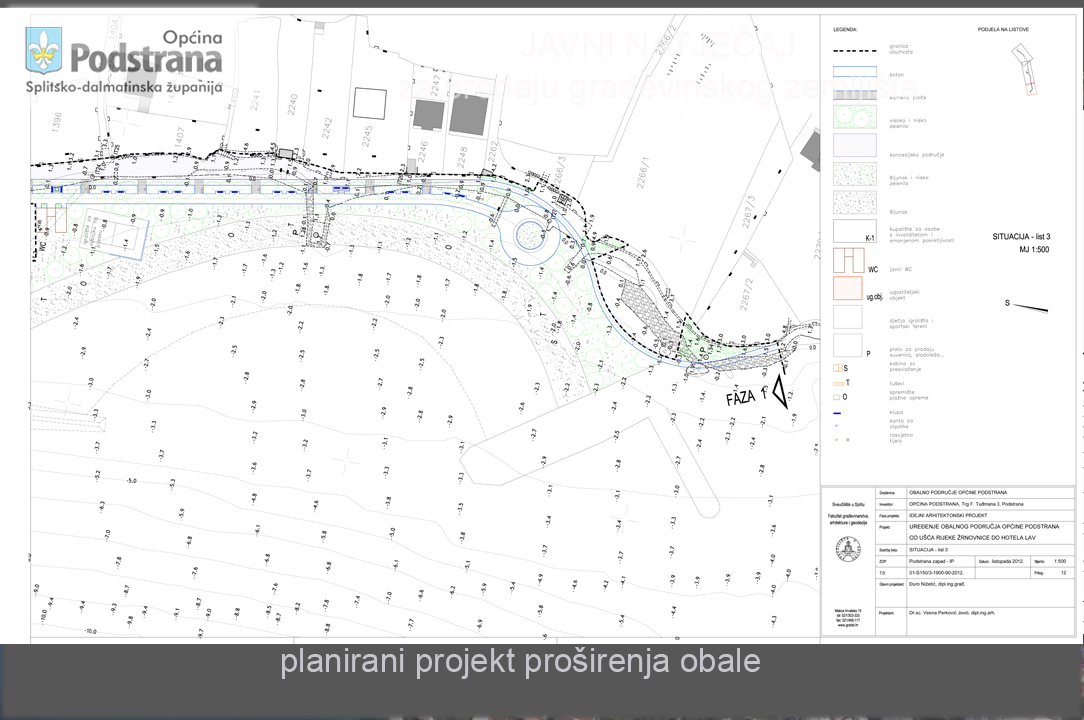This screenshot has width=1084, height=720.
Task: Click the FAZA 1 arrow marker
Action: click(x=781, y=391)
